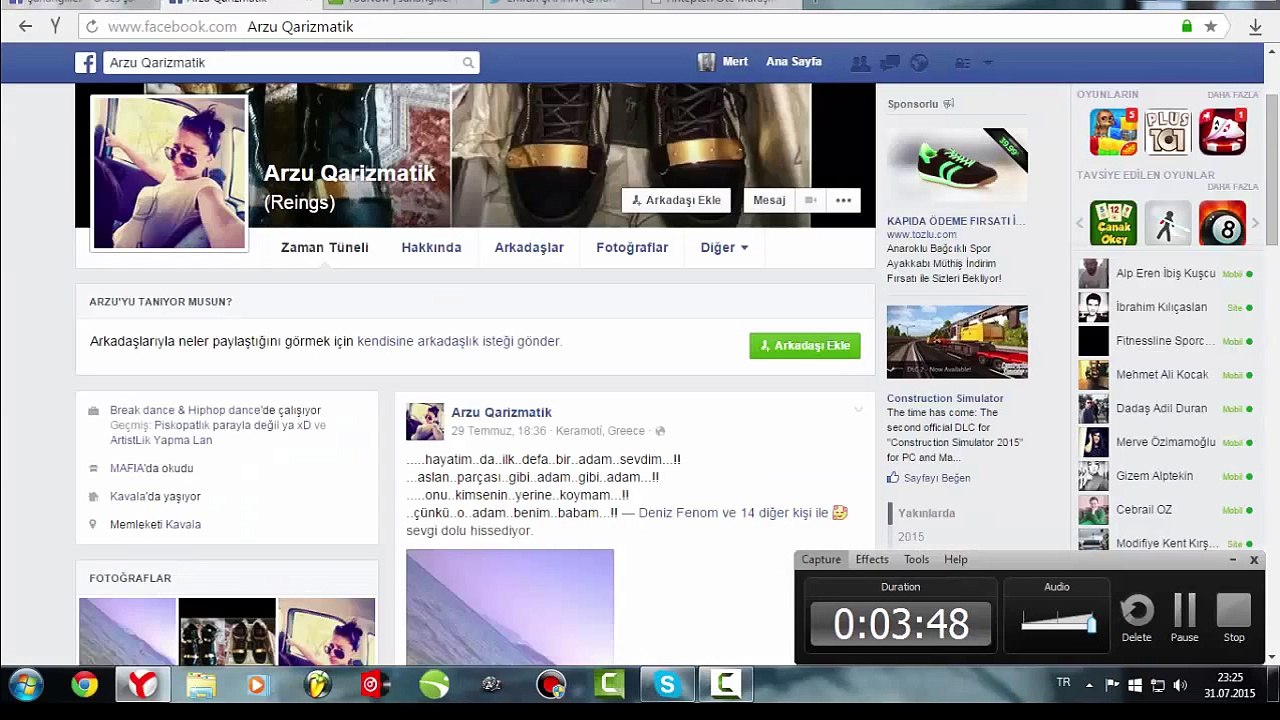Viewport: 1280px width, 720px height.
Task: Click the Facebook logo icon
Action: pos(86,63)
